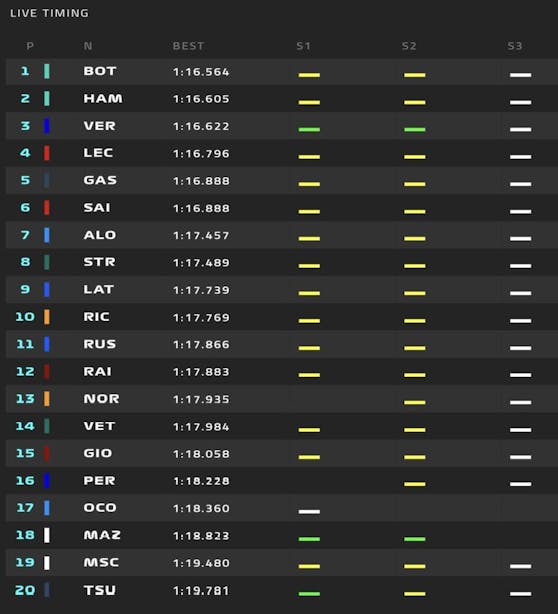Screen dimensions: 558x614
Task: Select the MSC driver row
Action: (x=282, y=563)
